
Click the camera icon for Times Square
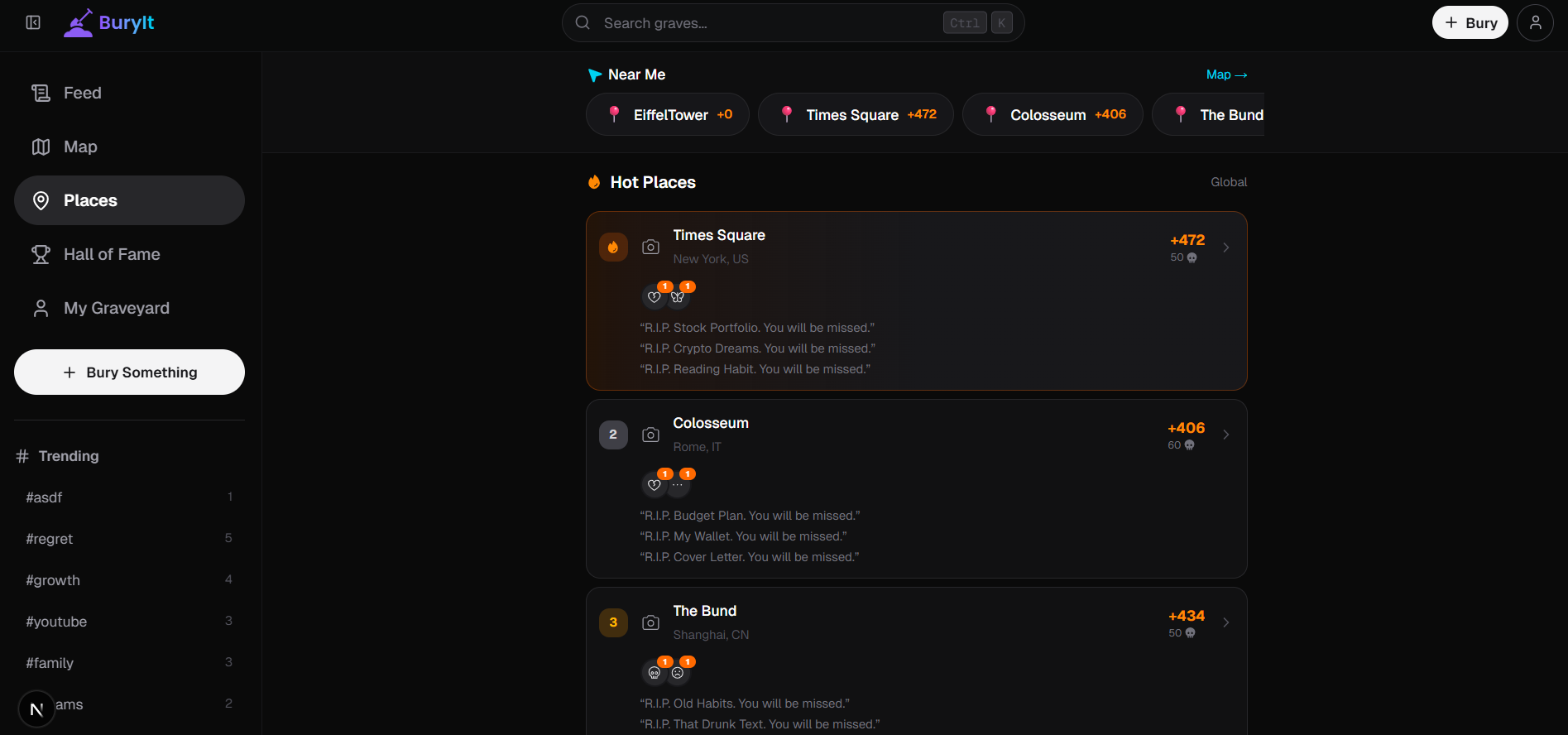pos(651,247)
